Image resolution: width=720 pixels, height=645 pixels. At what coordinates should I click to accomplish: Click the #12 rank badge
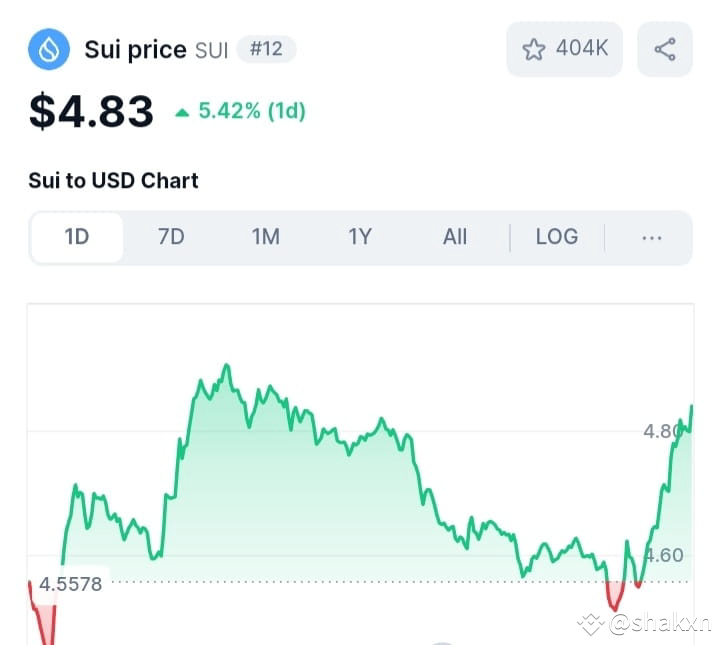[266, 49]
